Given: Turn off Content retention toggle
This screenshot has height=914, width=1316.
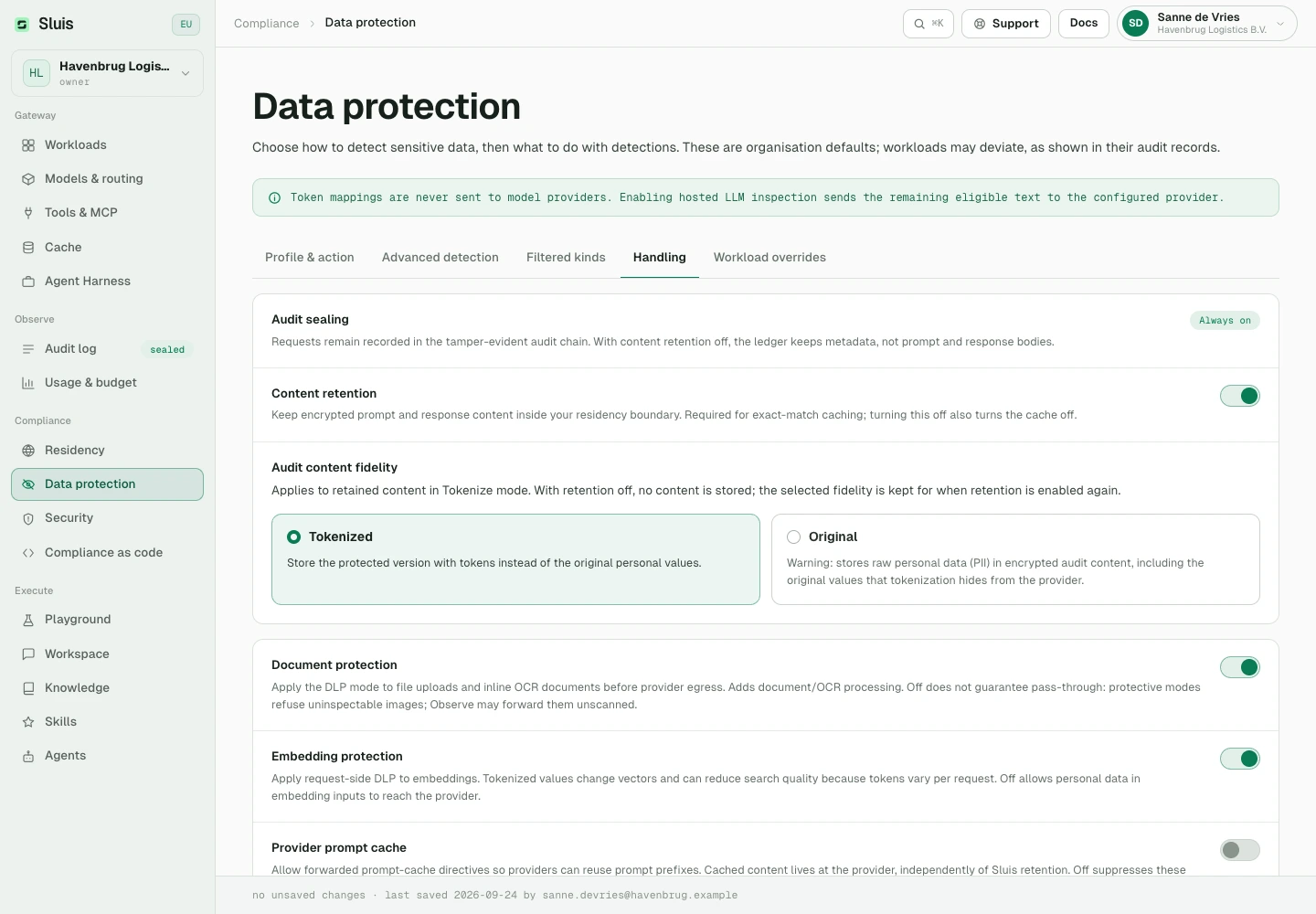Looking at the screenshot, I should [x=1240, y=396].
